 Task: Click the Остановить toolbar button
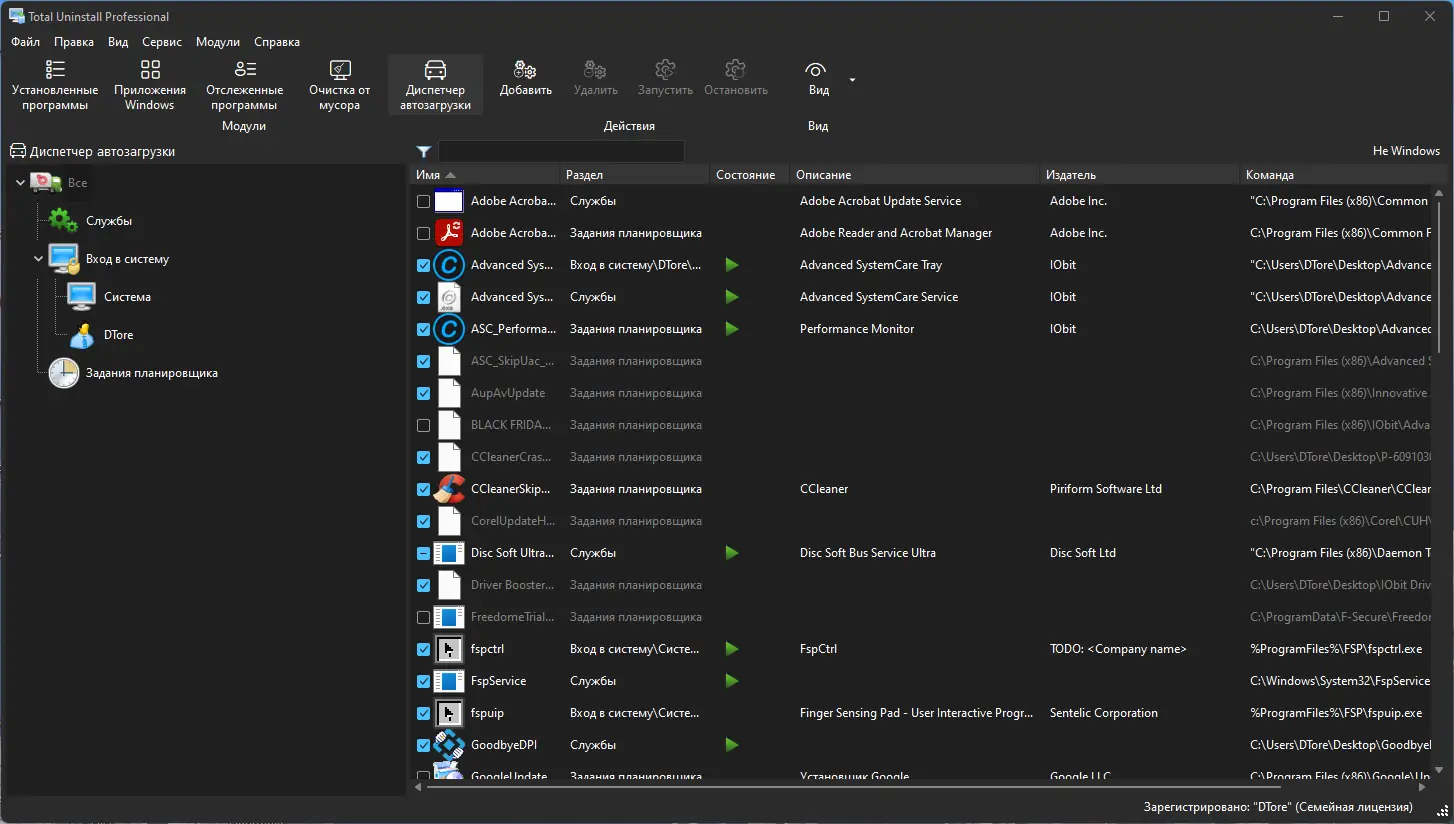(736, 79)
